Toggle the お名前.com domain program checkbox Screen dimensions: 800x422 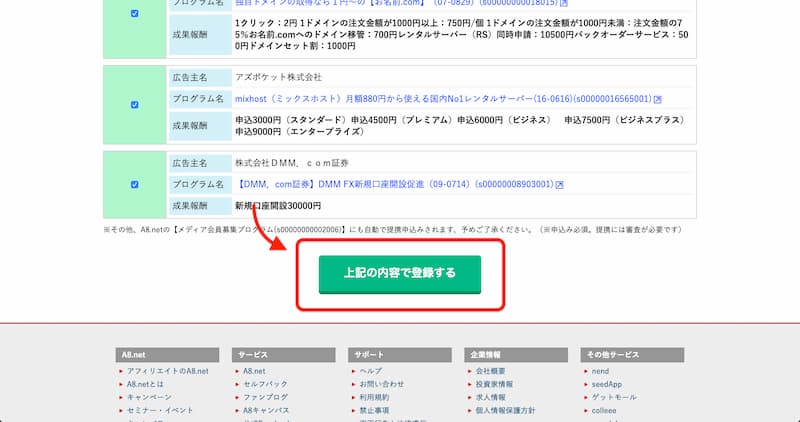[135, 14]
